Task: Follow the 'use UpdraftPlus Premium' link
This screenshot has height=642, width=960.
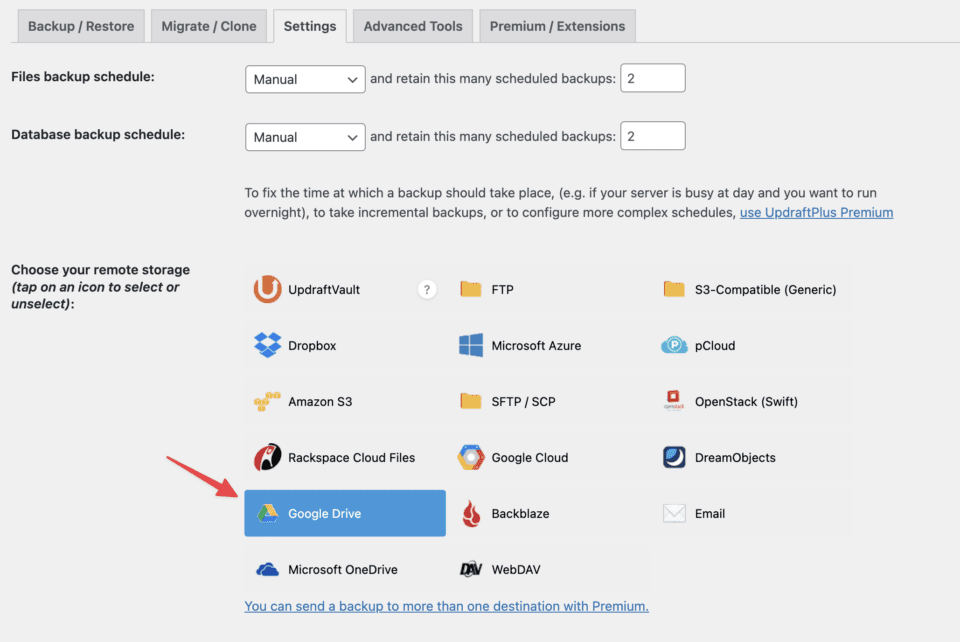Action: tap(816, 212)
